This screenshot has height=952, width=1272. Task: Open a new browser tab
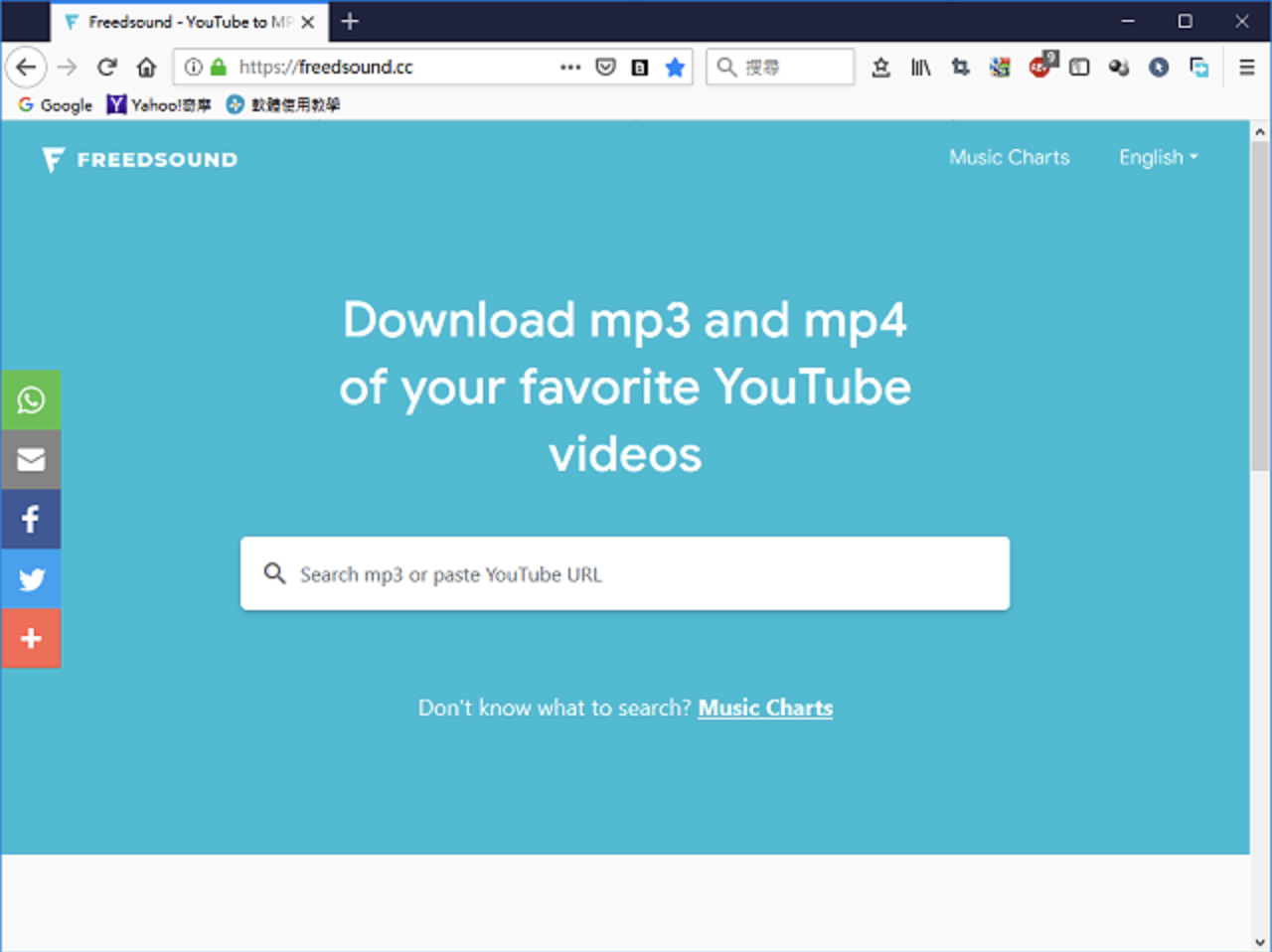click(x=350, y=21)
